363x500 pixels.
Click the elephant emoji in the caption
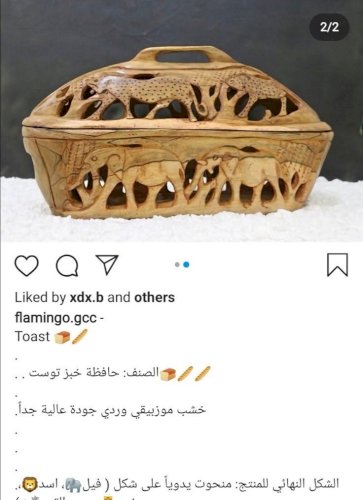73,485
